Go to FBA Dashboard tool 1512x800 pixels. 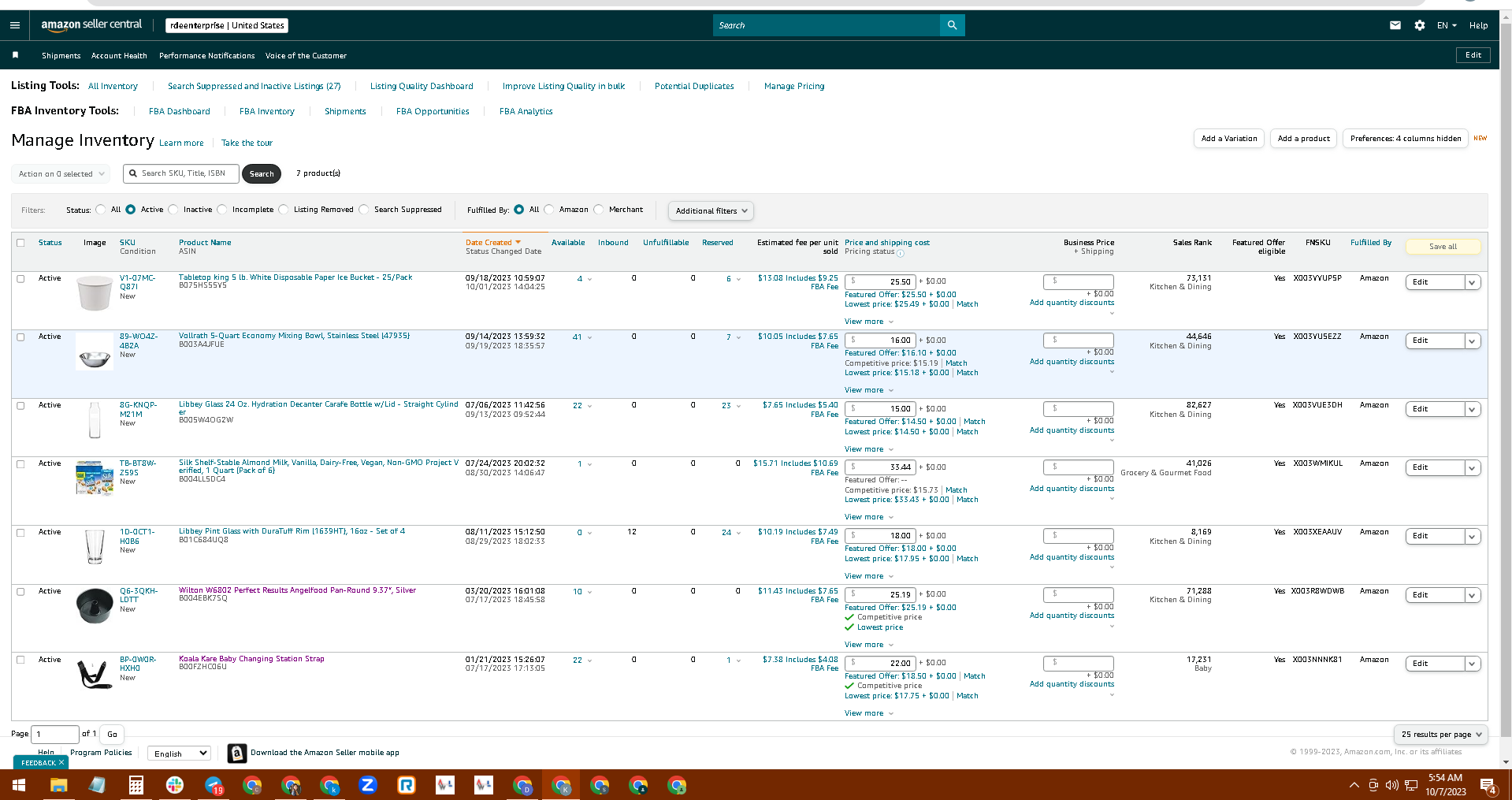pos(179,111)
